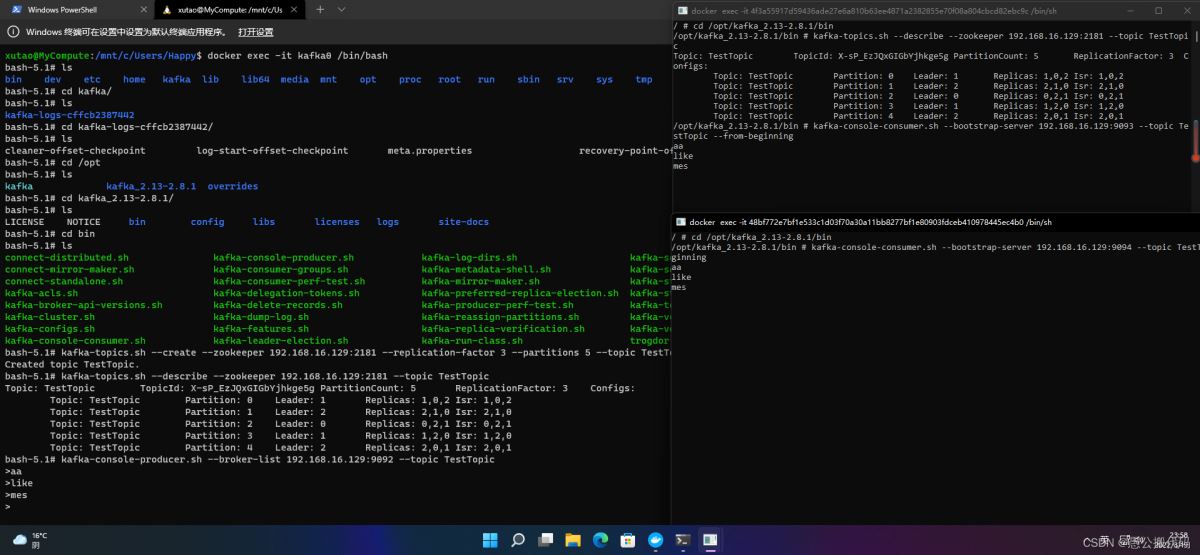Maximize the upper docker exec window
Image resolution: width=1200 pixels, height=555 pixels.
1158,10
